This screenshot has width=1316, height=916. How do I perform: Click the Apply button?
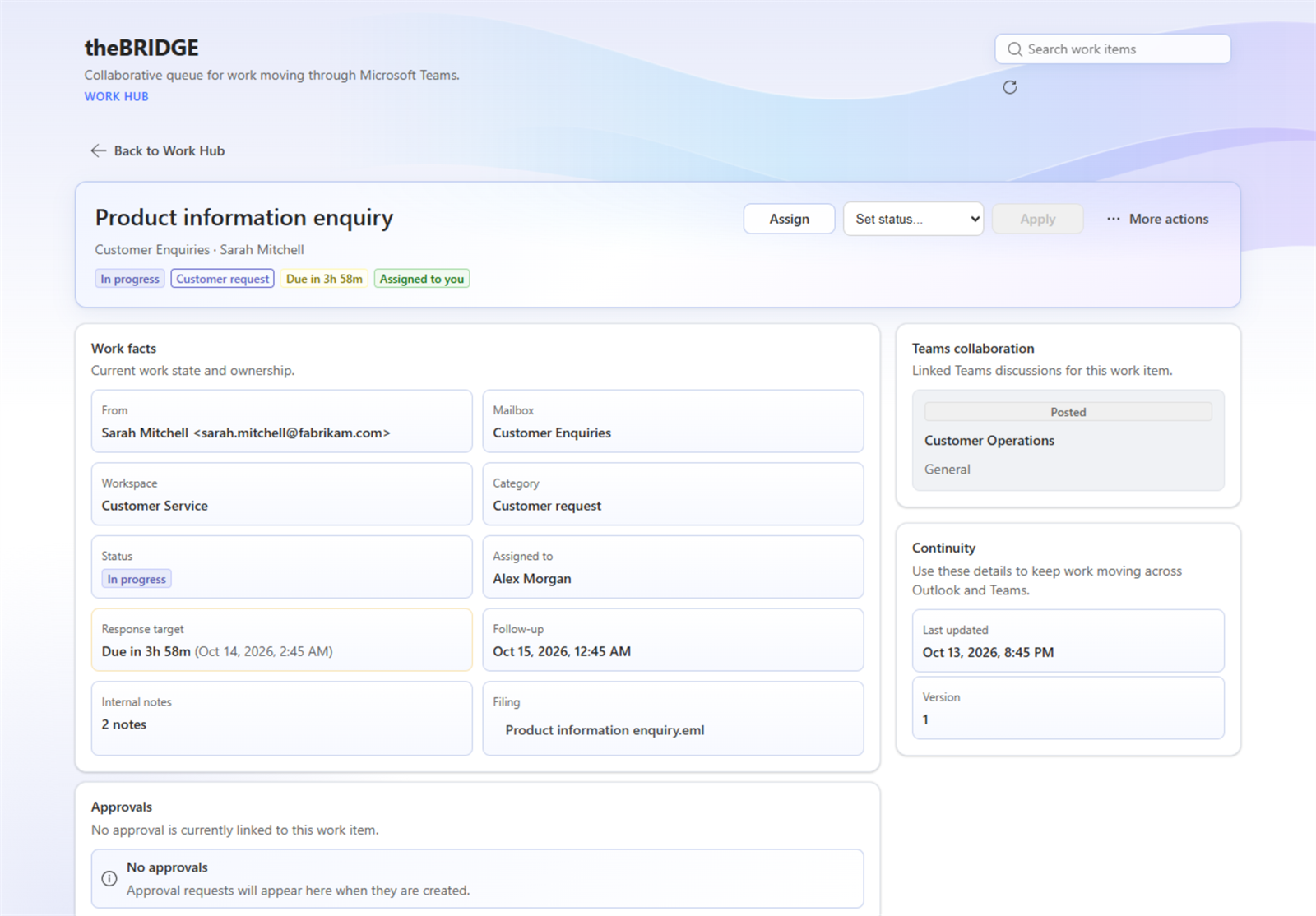pos(1037,219)
